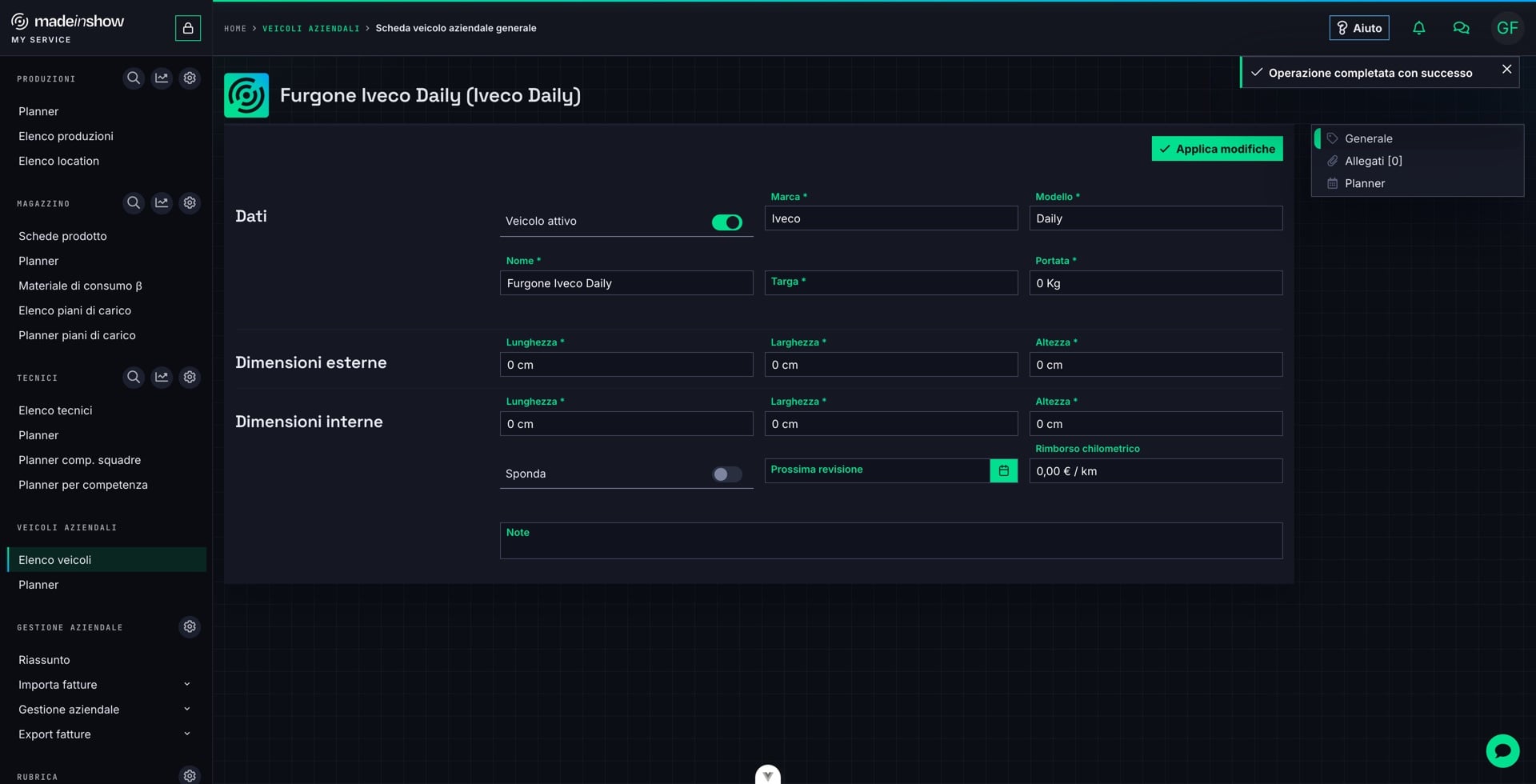
Task: Go to Home breadcrumb
Action: click(x=235, y=29)
